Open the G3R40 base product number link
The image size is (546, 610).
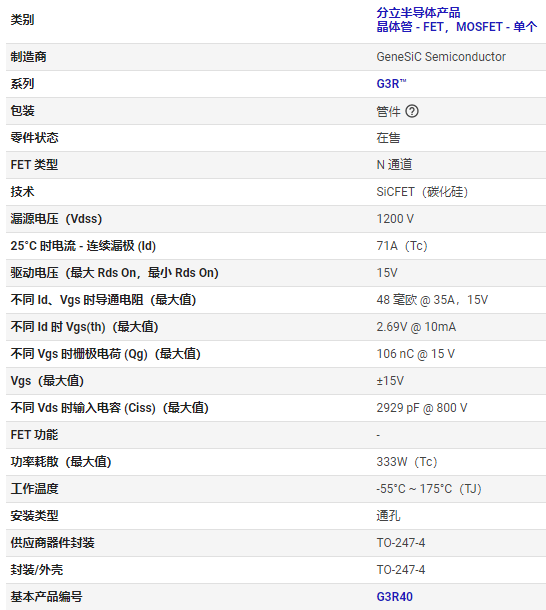[x=394, y=597]
